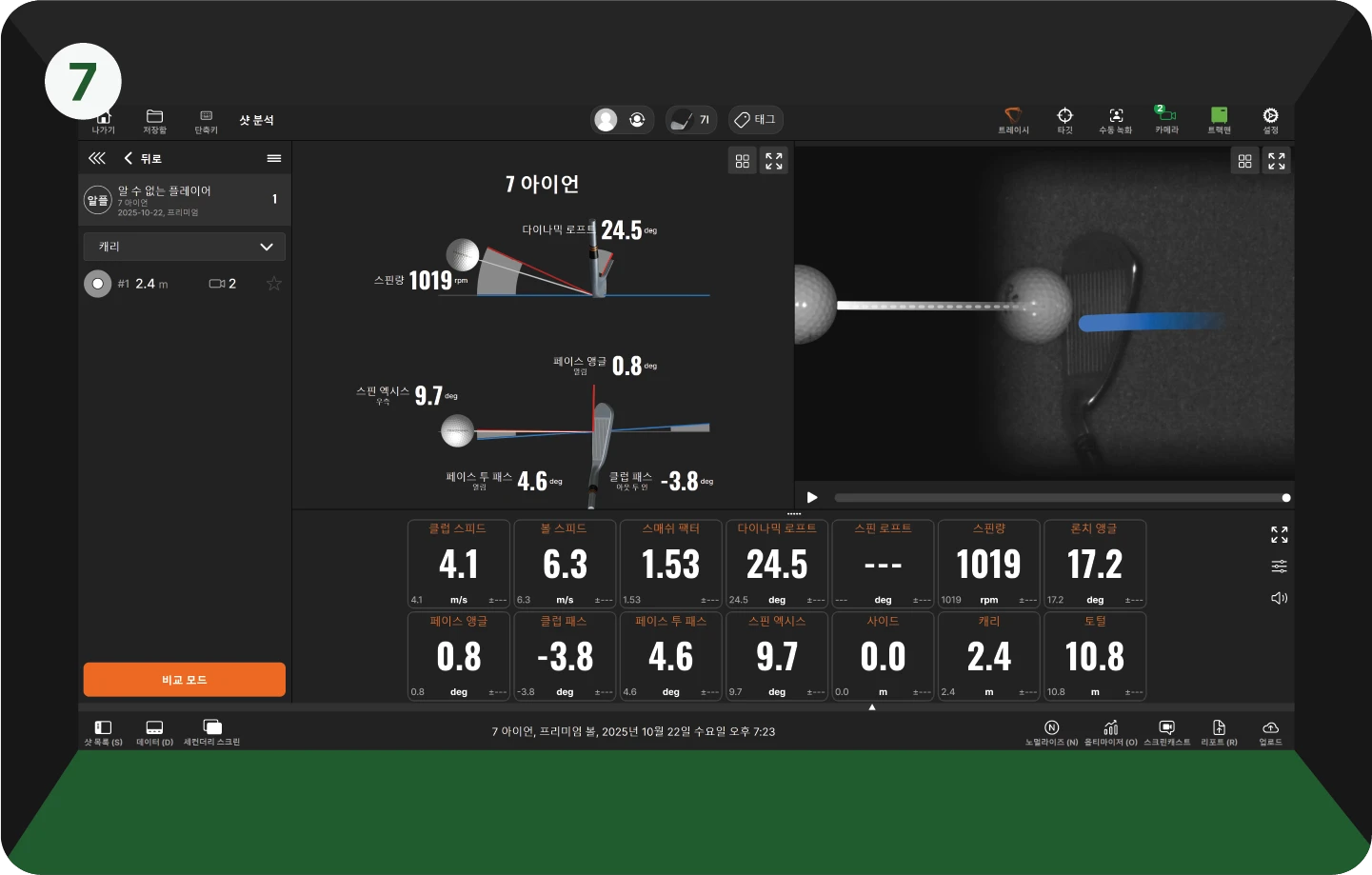Start 수동 녹화 manual recording
The height and width of the screenshot is (875, 1372).
click(x=1116, y=121)
